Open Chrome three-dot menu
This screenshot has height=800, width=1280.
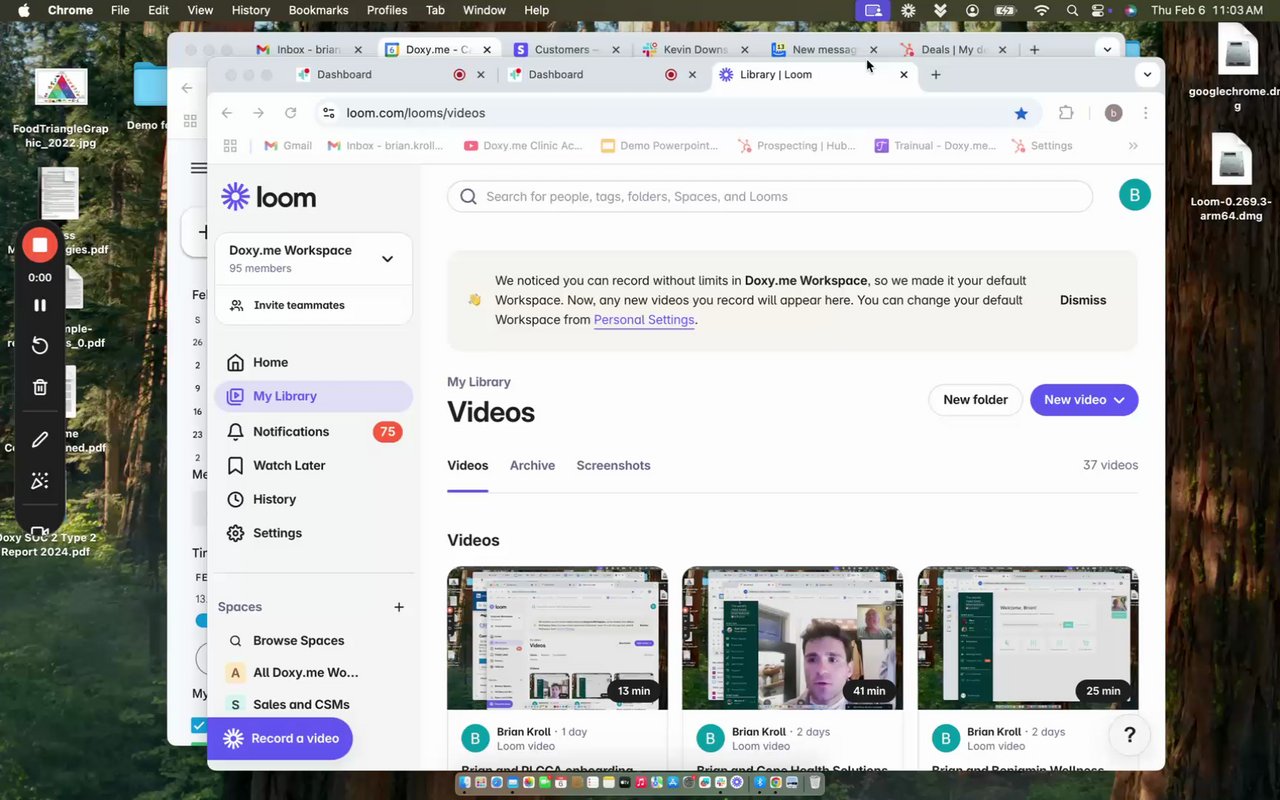coord(1146,113)
